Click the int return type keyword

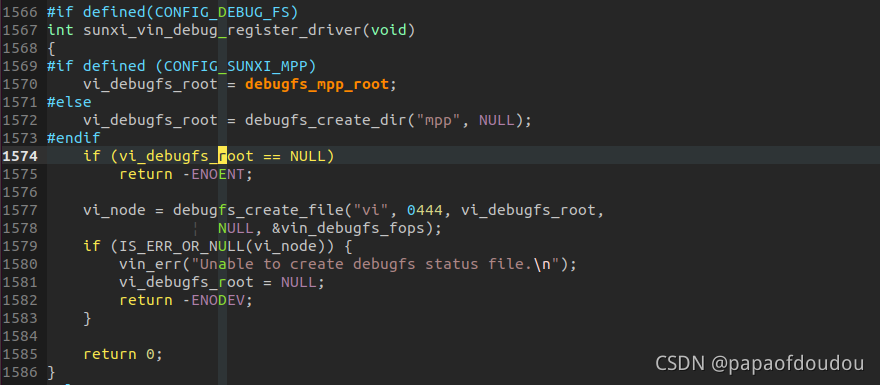(x=61, y=30)
